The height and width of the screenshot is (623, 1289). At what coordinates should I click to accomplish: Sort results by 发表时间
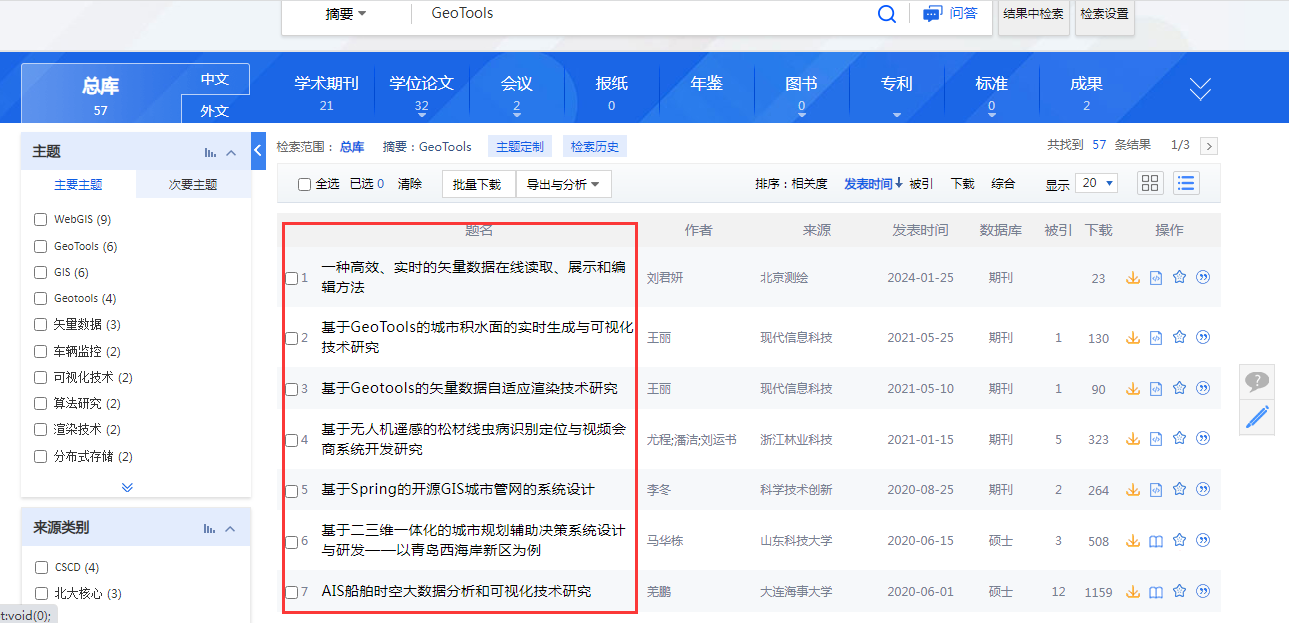[x=873, y=184]
